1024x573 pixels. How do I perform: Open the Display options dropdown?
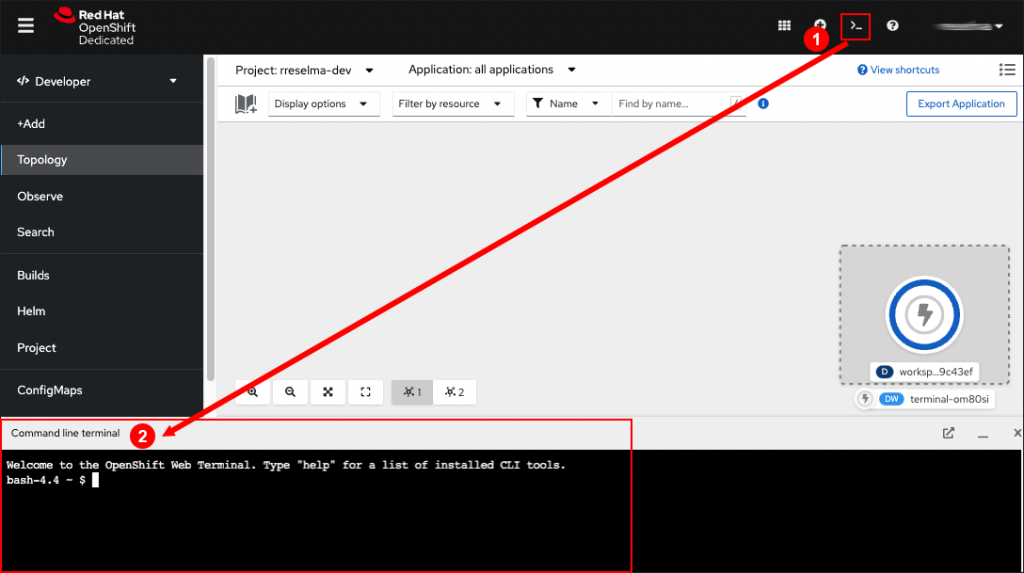[x=323, y=104]
